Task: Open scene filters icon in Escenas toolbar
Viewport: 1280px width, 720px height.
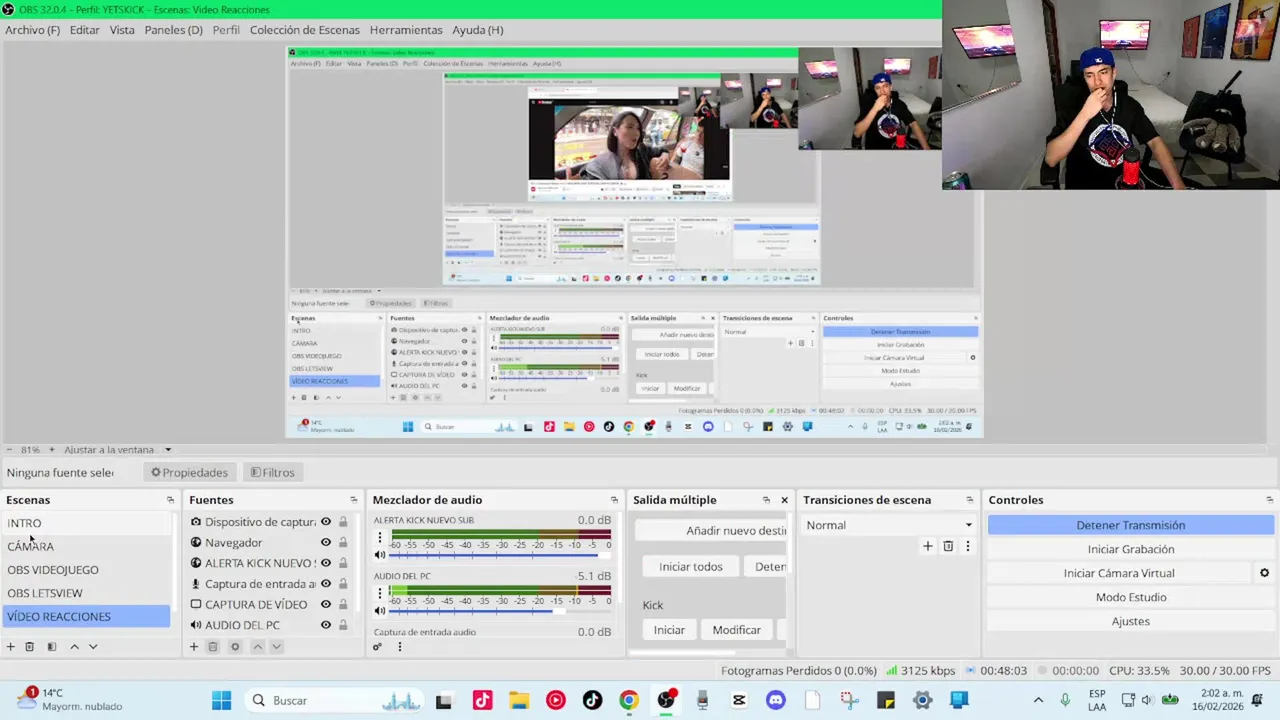Action: 52,647
